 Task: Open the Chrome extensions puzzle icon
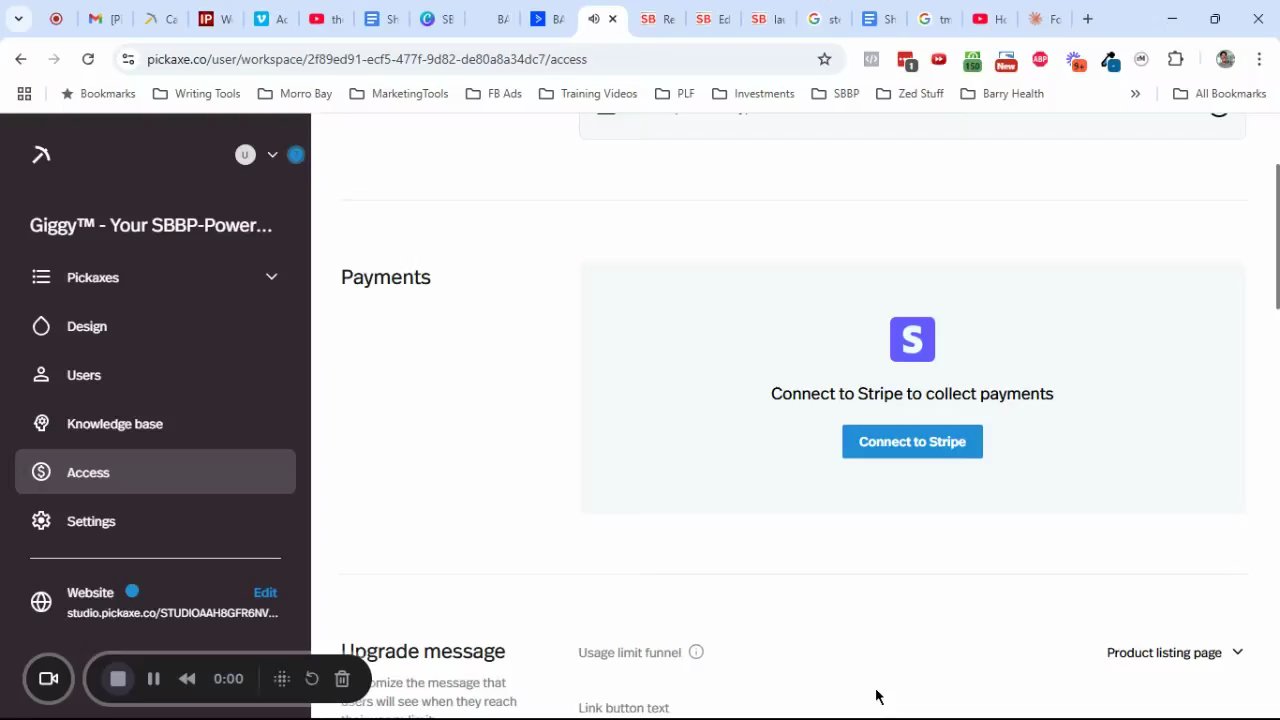point(1176,59)
